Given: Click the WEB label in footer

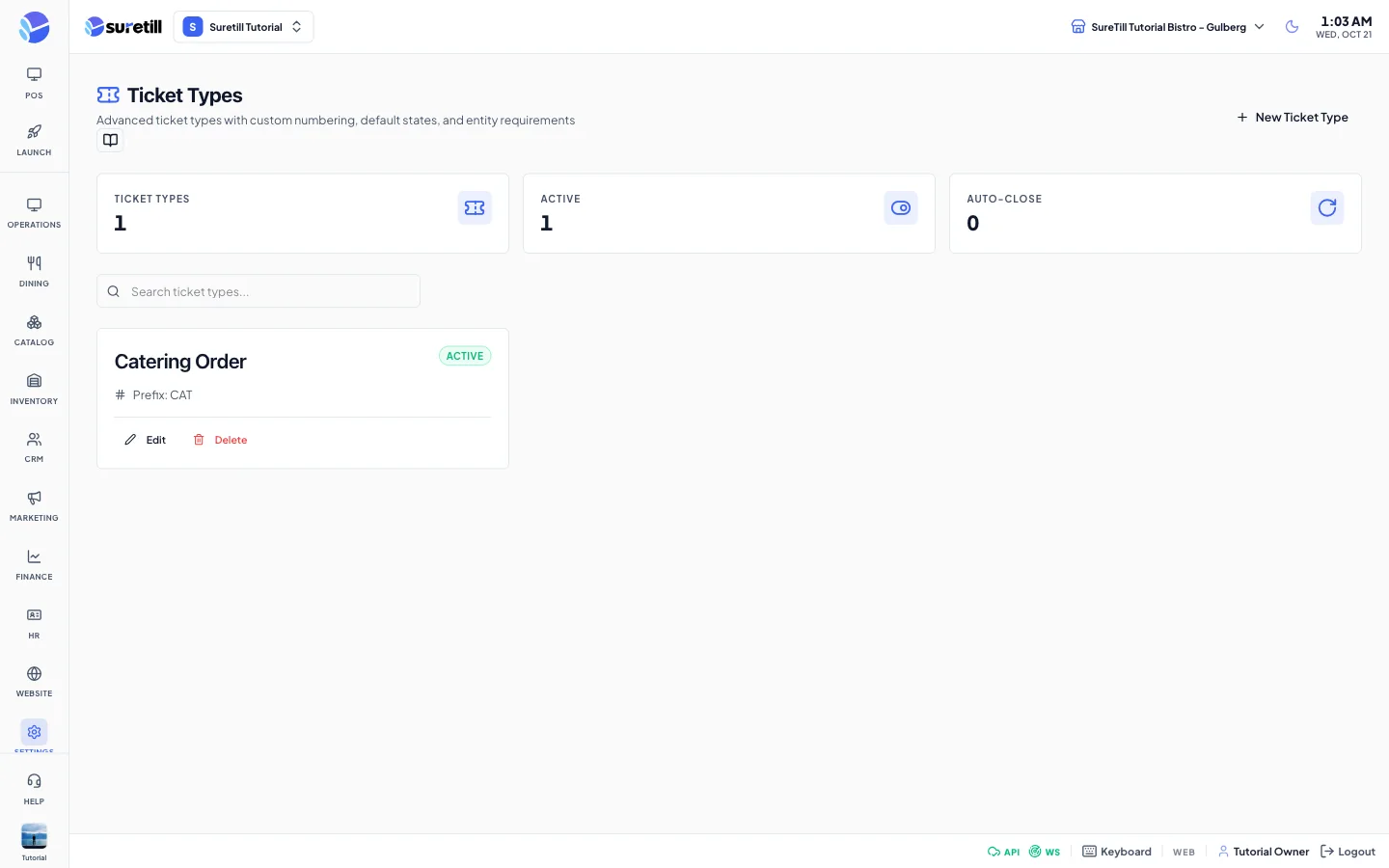Looking at the screenshot, I should 1184,853.
